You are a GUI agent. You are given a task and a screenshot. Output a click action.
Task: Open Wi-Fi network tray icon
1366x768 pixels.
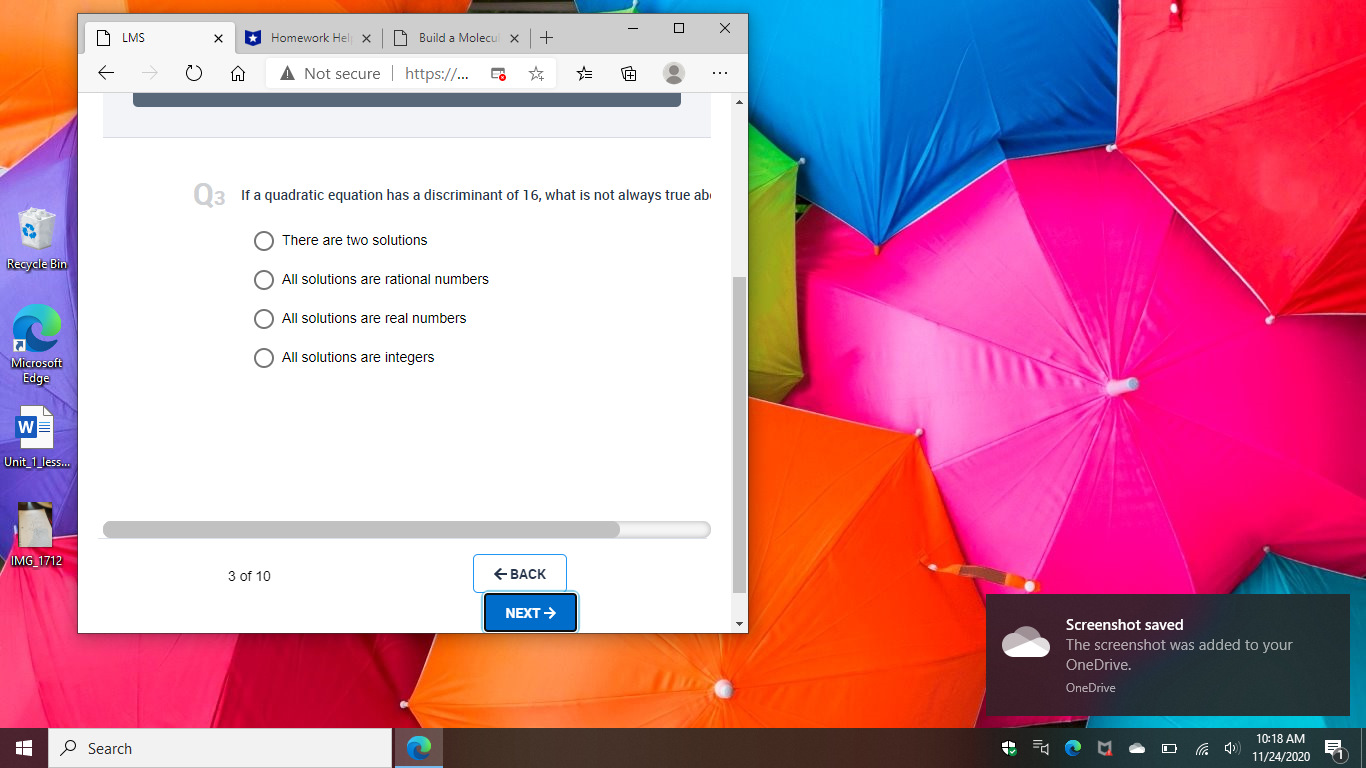pyautogui.click(x=1202, y=748)
